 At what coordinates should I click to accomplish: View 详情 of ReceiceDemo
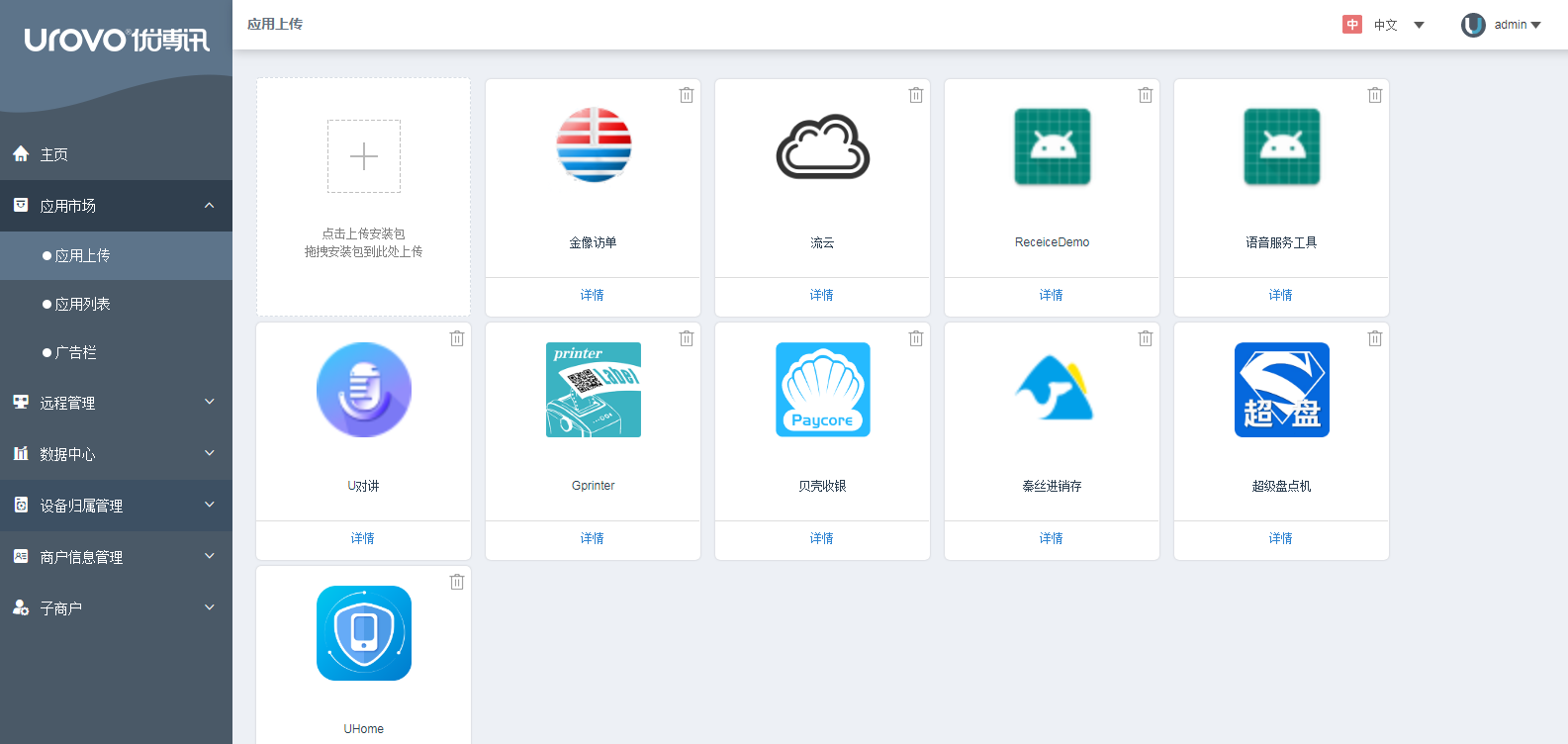[x=1052, y=295]
